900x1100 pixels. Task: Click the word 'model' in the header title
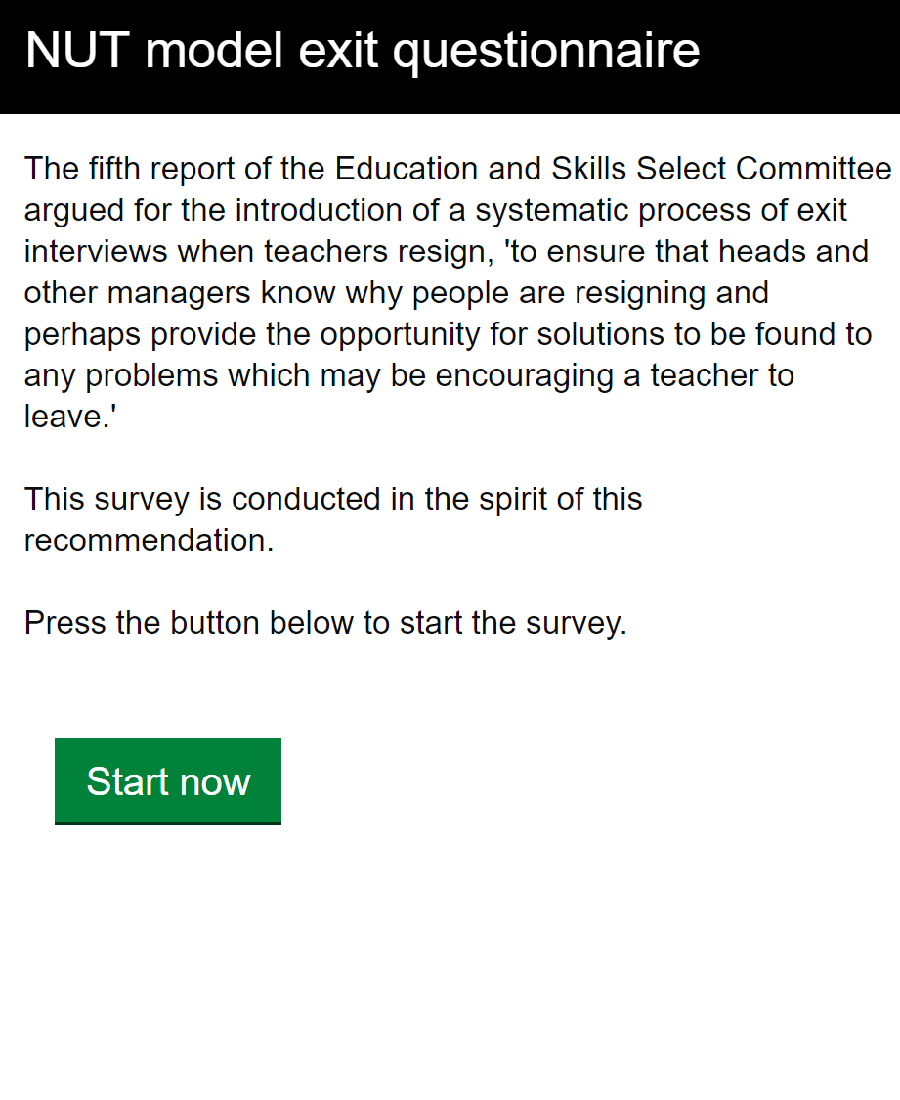[x=214, y=50]
